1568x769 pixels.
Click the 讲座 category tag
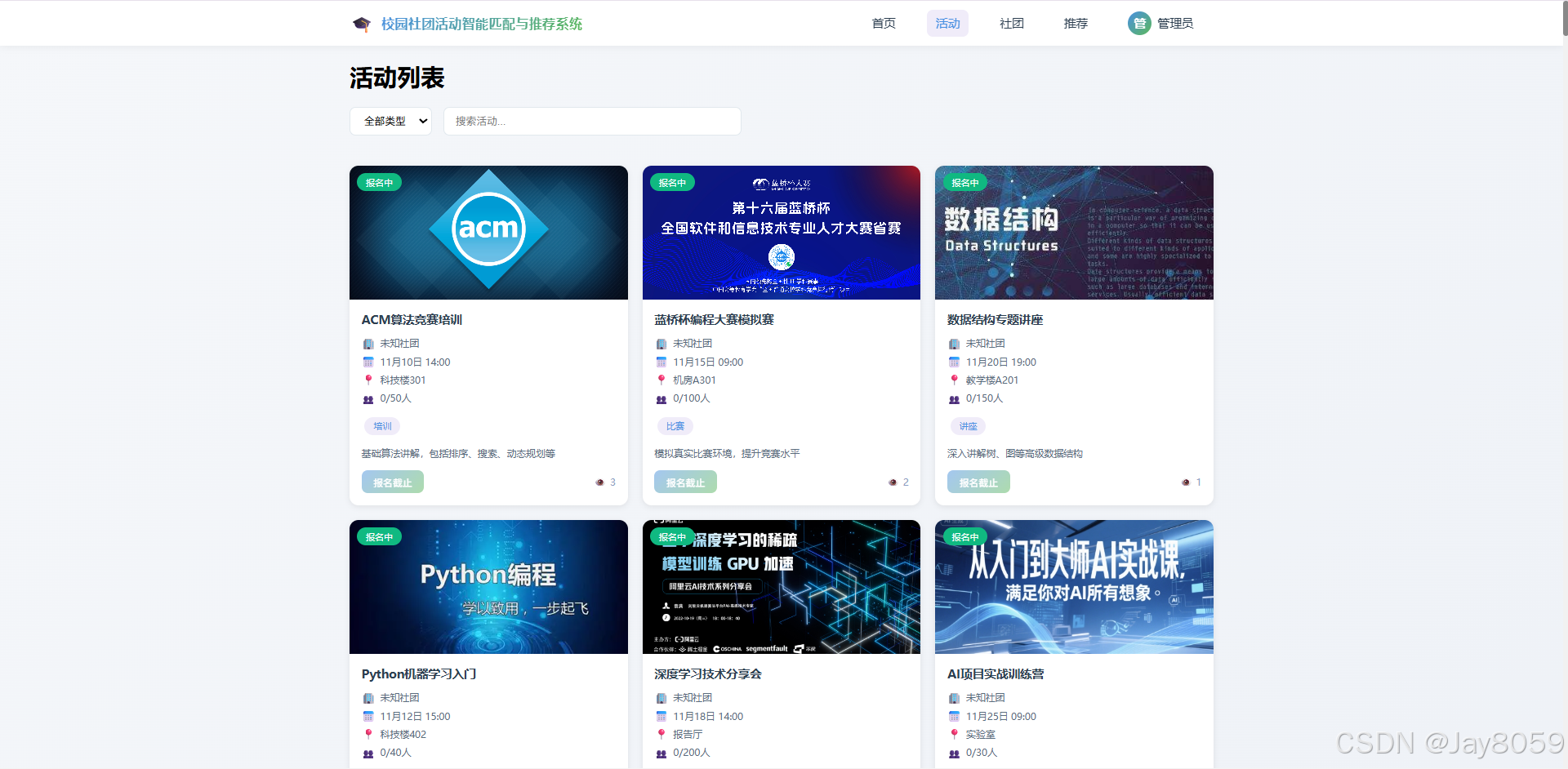pos(968,426)
